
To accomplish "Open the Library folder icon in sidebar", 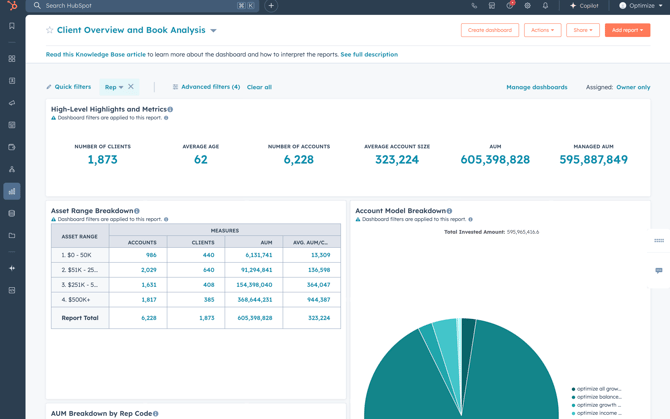I will [x=12, y=235].
